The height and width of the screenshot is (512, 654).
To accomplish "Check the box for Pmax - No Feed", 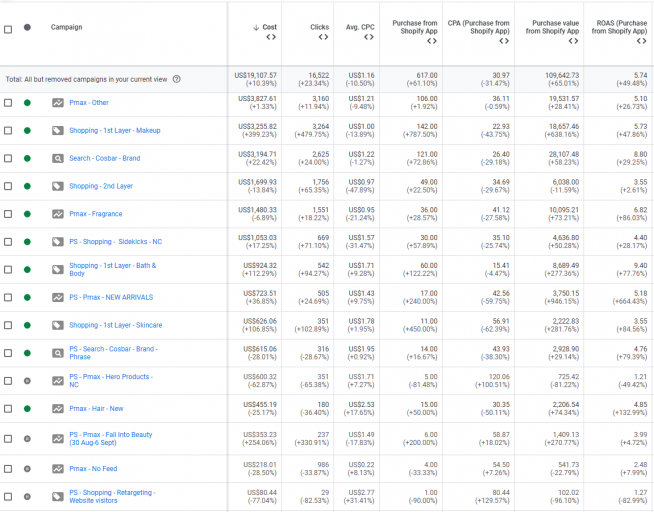I will (x=8, y=469).
